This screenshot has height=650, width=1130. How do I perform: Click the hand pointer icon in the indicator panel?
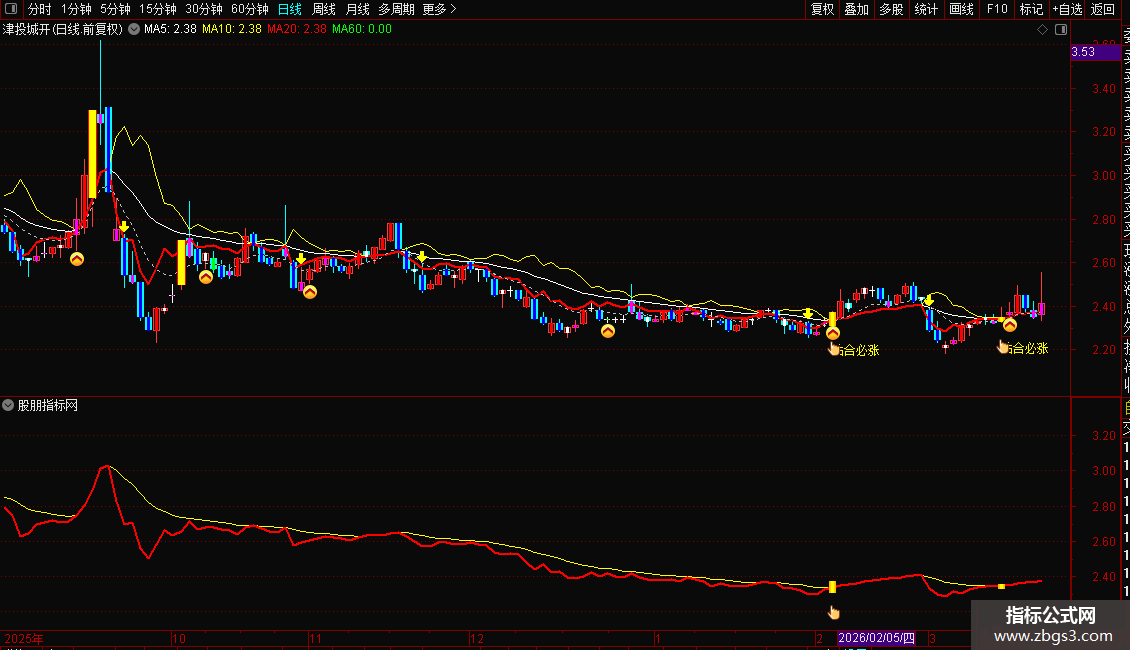[x=834, y=612]
